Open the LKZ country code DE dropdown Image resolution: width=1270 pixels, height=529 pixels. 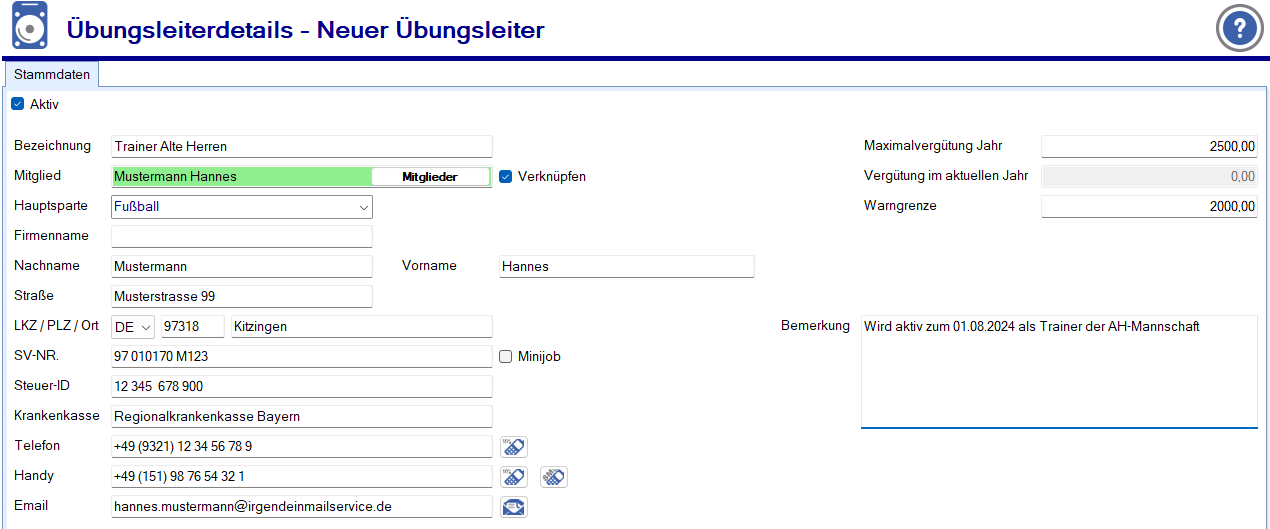click(133, 327)
